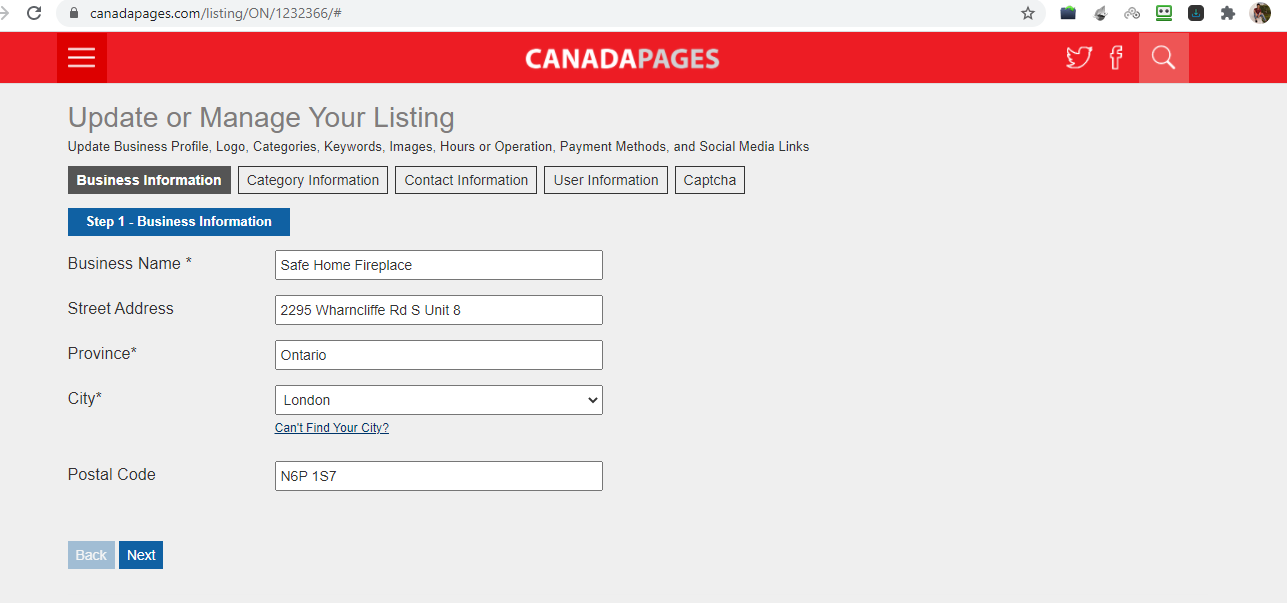The height and width of the screenshot is (603, 1287).
Task: Focus the Postal Code input field
Action: [439, 476]
